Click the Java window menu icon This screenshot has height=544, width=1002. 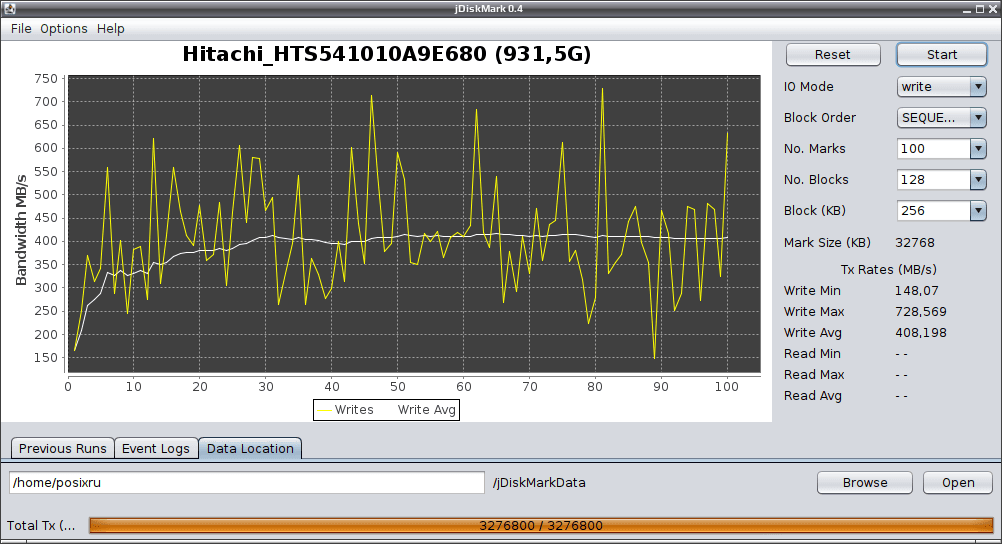pos(9,8)
